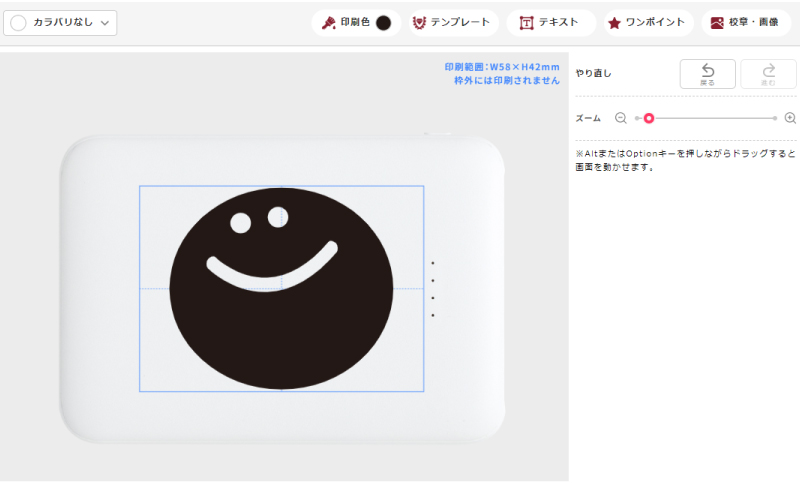Click the 印刷色 print color button
The image size is (800, 483).
pyautogui.click(x=356, y=23)
